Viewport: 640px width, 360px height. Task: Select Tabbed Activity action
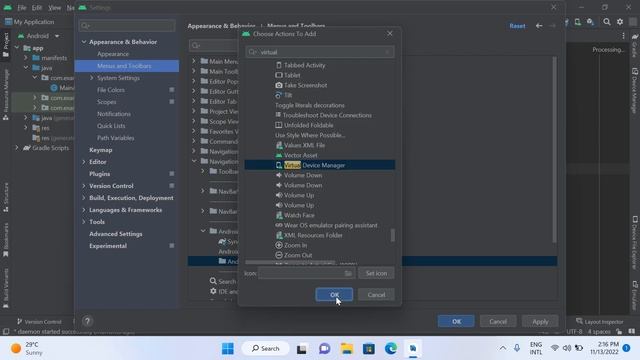pos(304,65)
